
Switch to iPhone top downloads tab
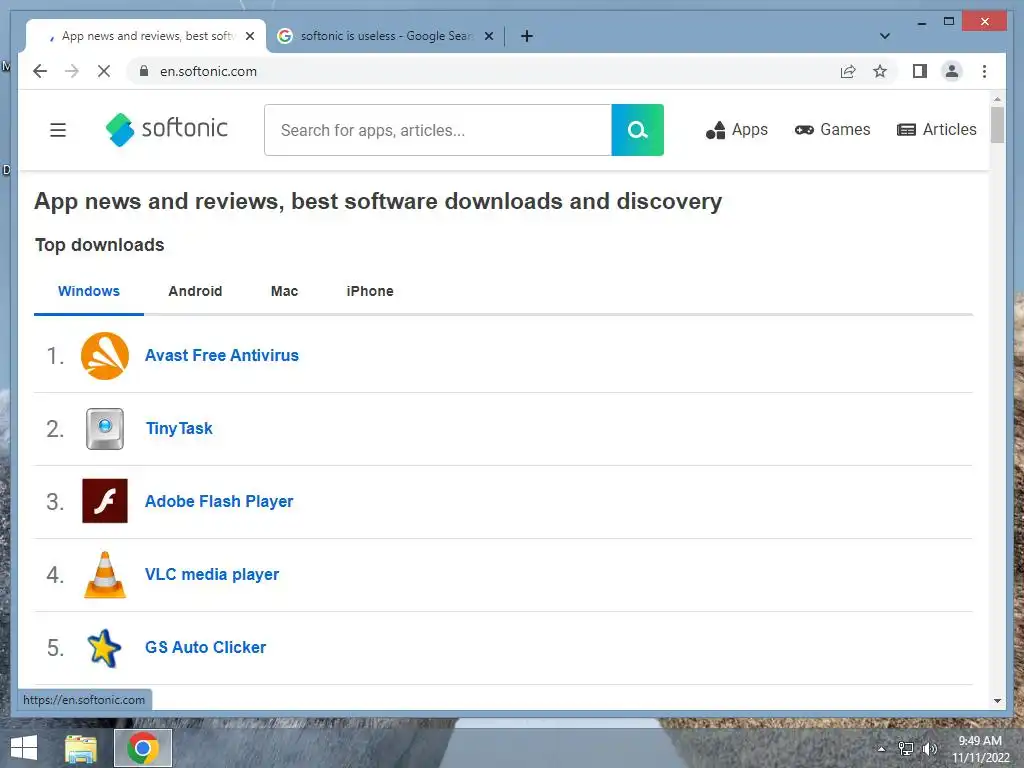(370, 291)
